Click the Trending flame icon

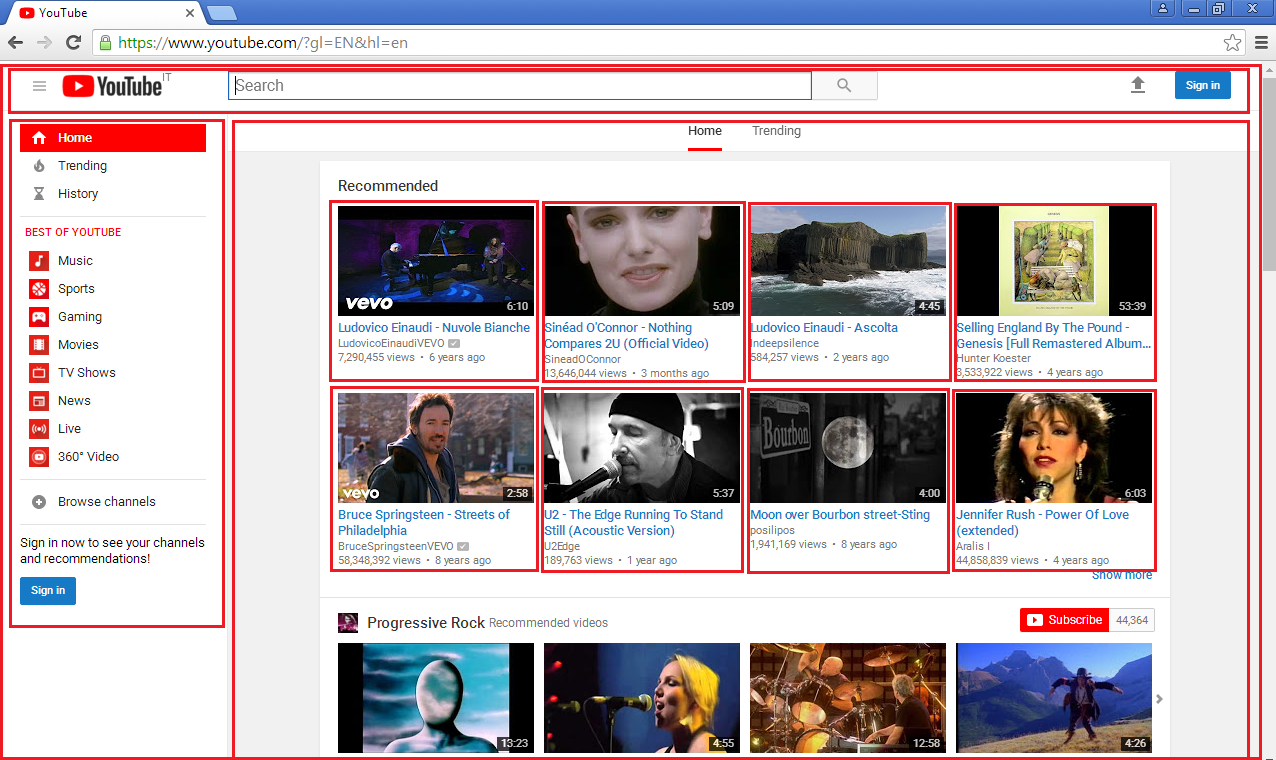click(x=39, y=166)
